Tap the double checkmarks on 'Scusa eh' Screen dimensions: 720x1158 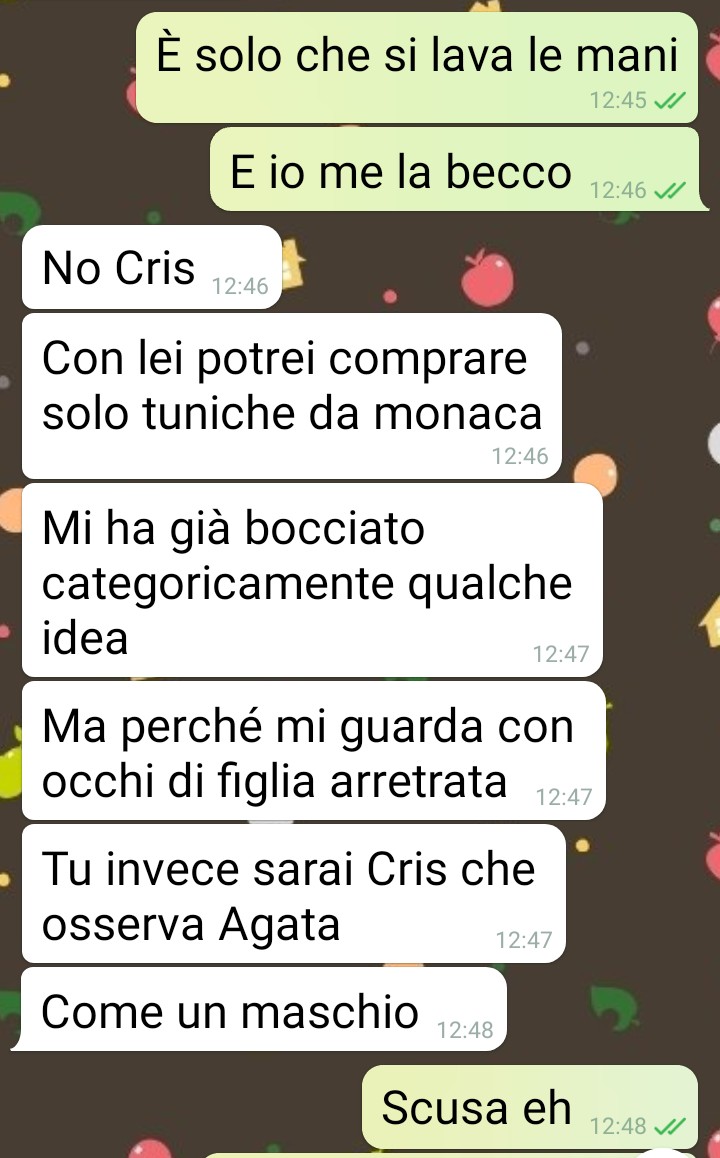tap(670, 1126)
